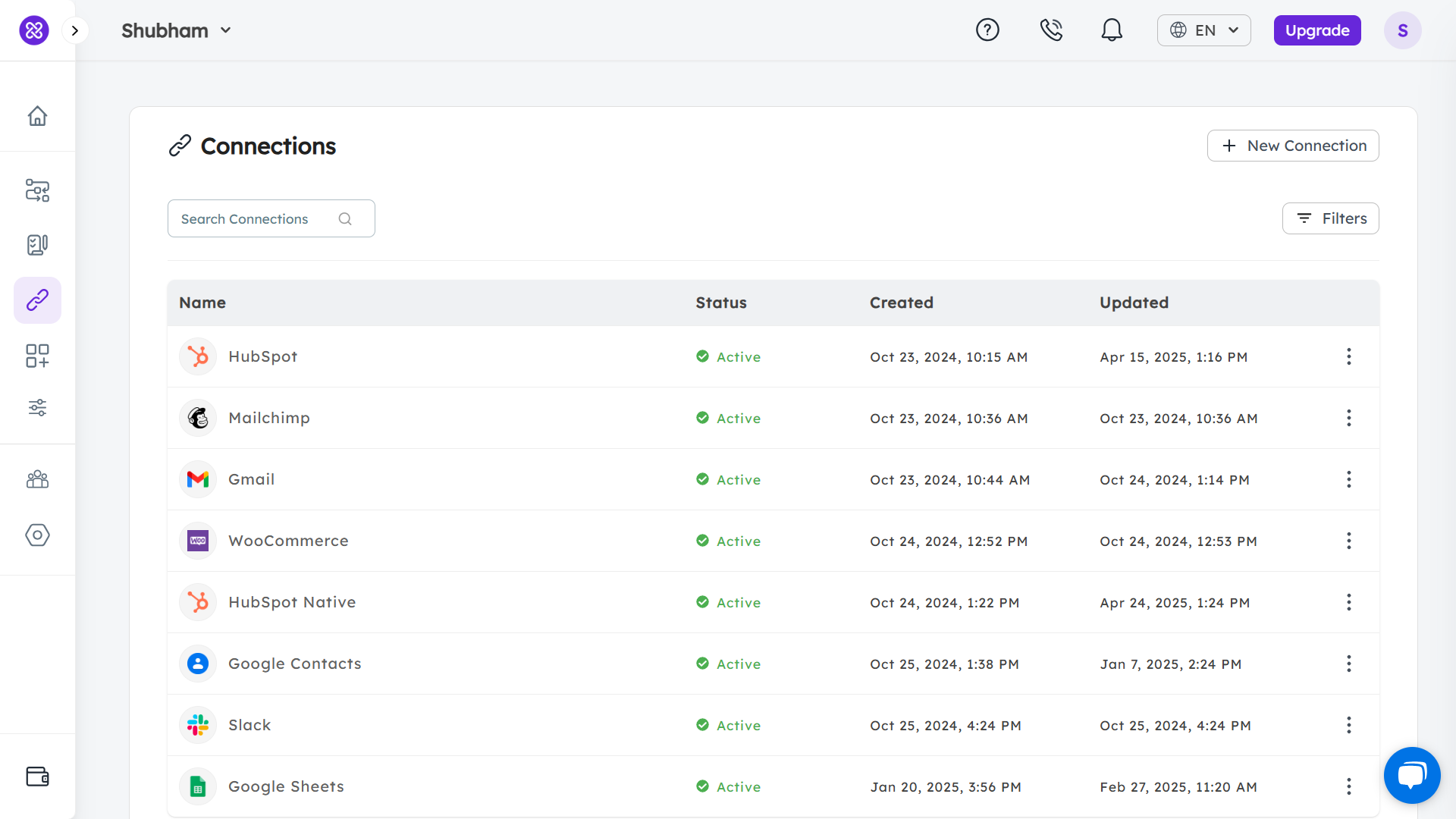Click the Active status of Gmail

point(728,479)
